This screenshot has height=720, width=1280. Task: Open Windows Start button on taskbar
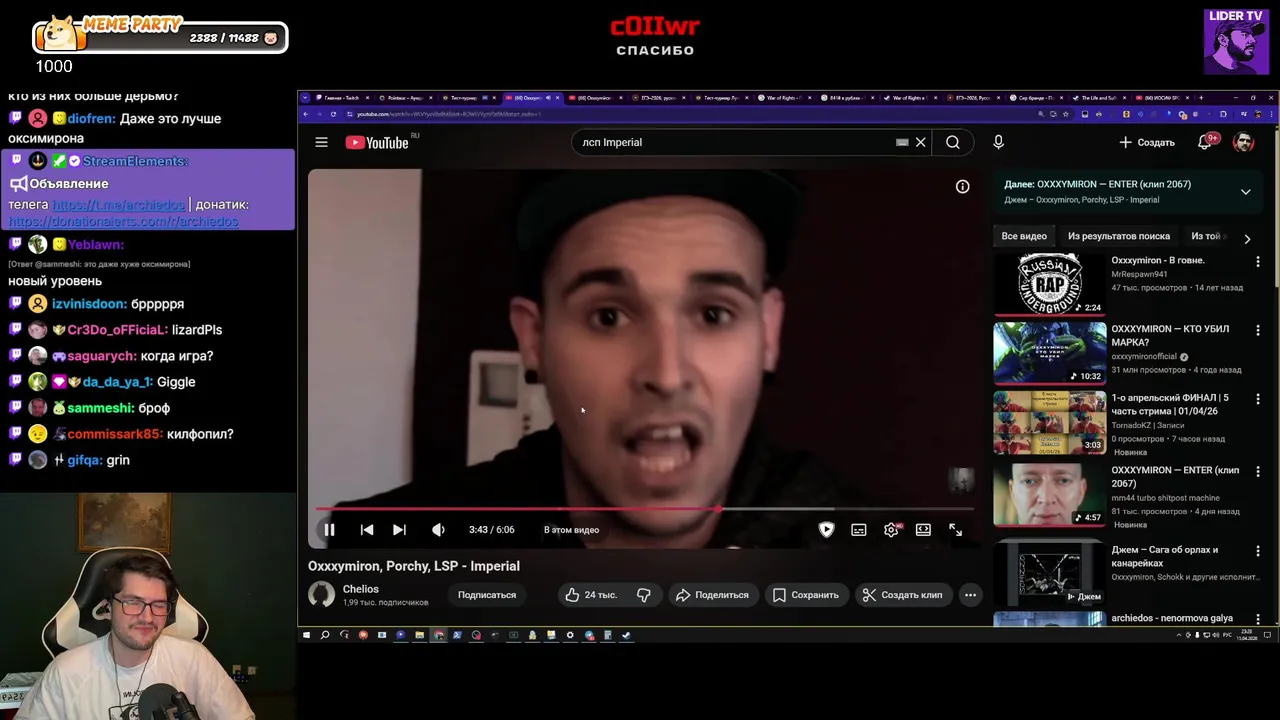pyautogui.click(x=306, y=635)
